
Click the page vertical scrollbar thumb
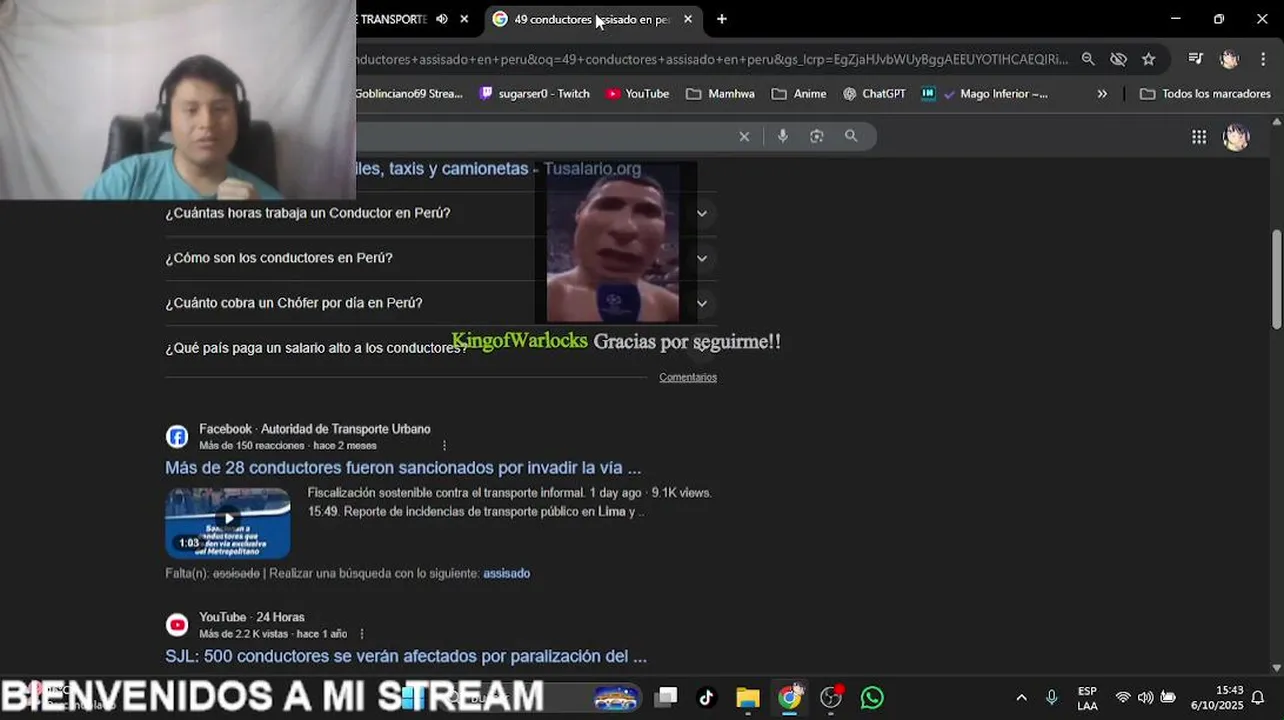[1276, 278]
